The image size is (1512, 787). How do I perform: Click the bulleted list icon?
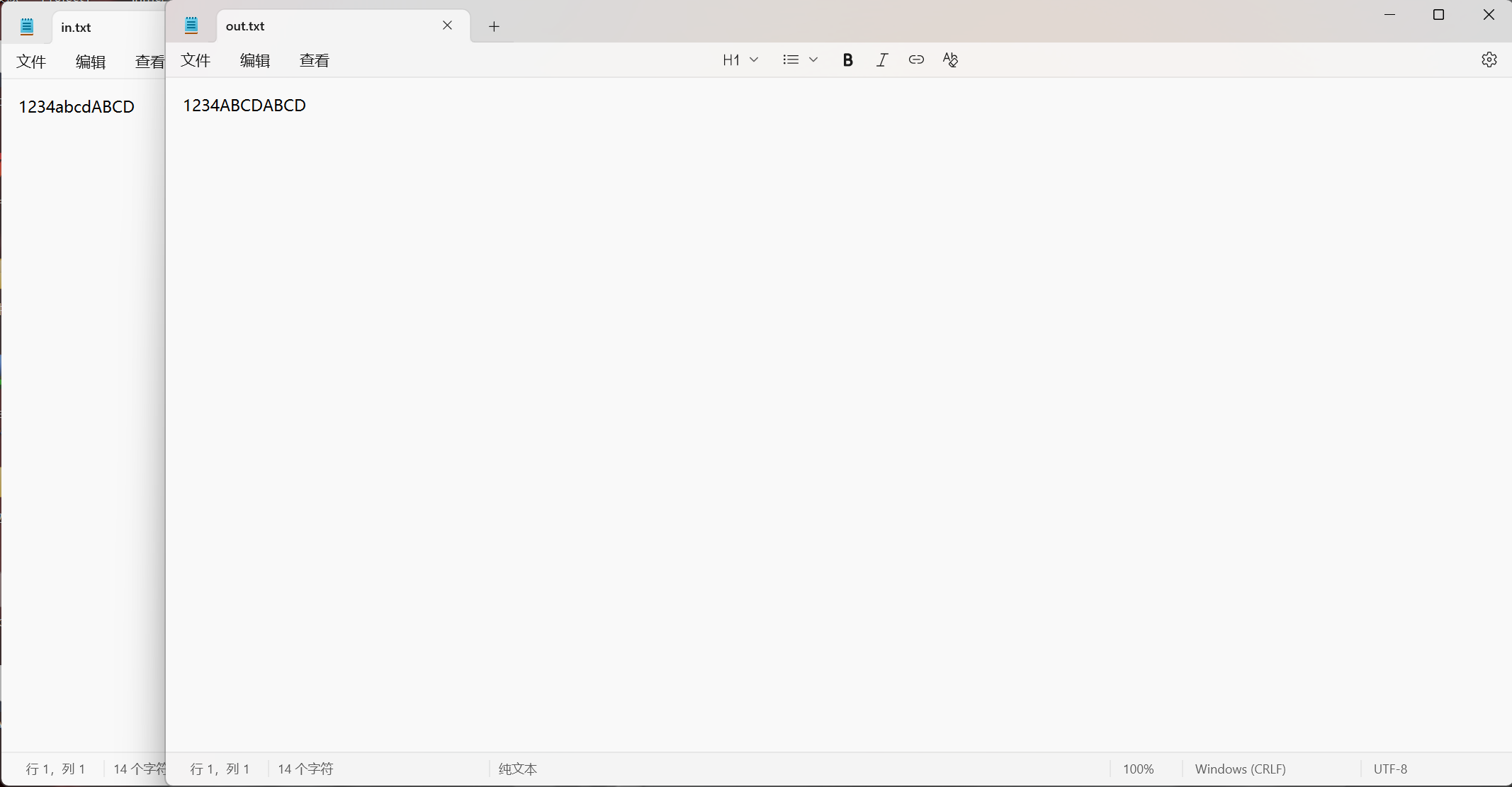coord(791,60)
